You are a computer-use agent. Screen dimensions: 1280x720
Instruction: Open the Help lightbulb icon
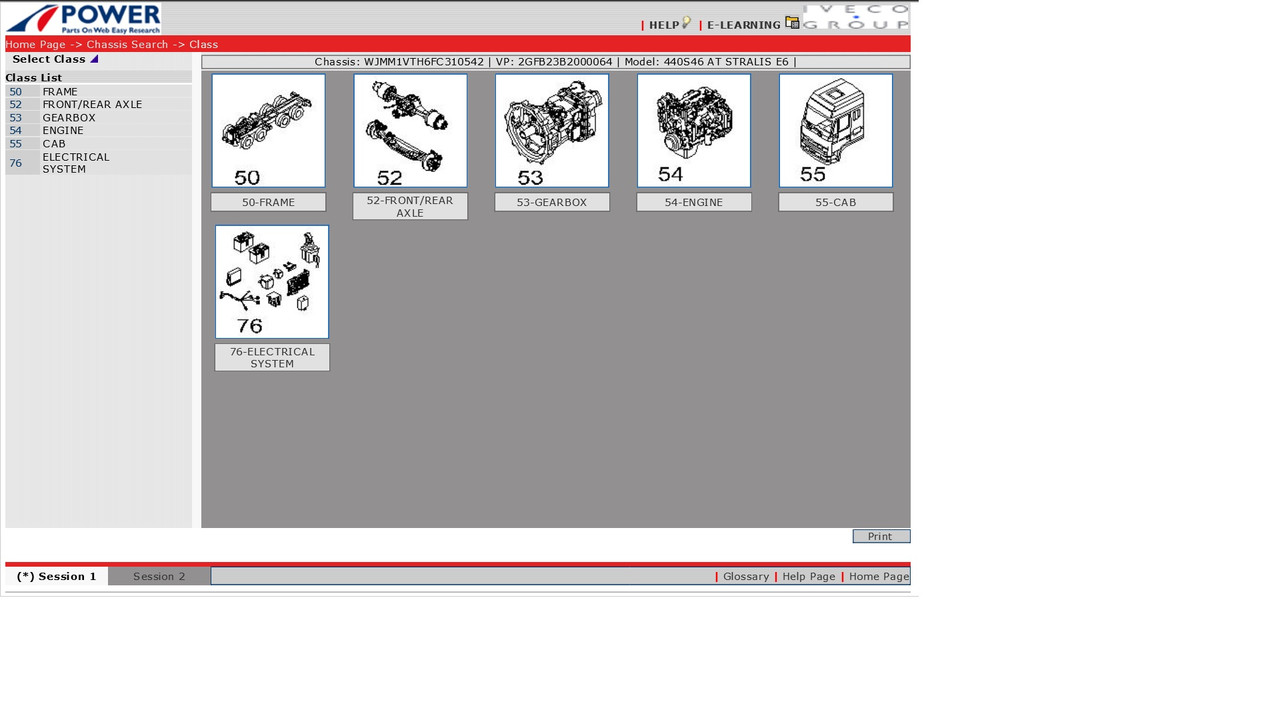pos(686,22)
